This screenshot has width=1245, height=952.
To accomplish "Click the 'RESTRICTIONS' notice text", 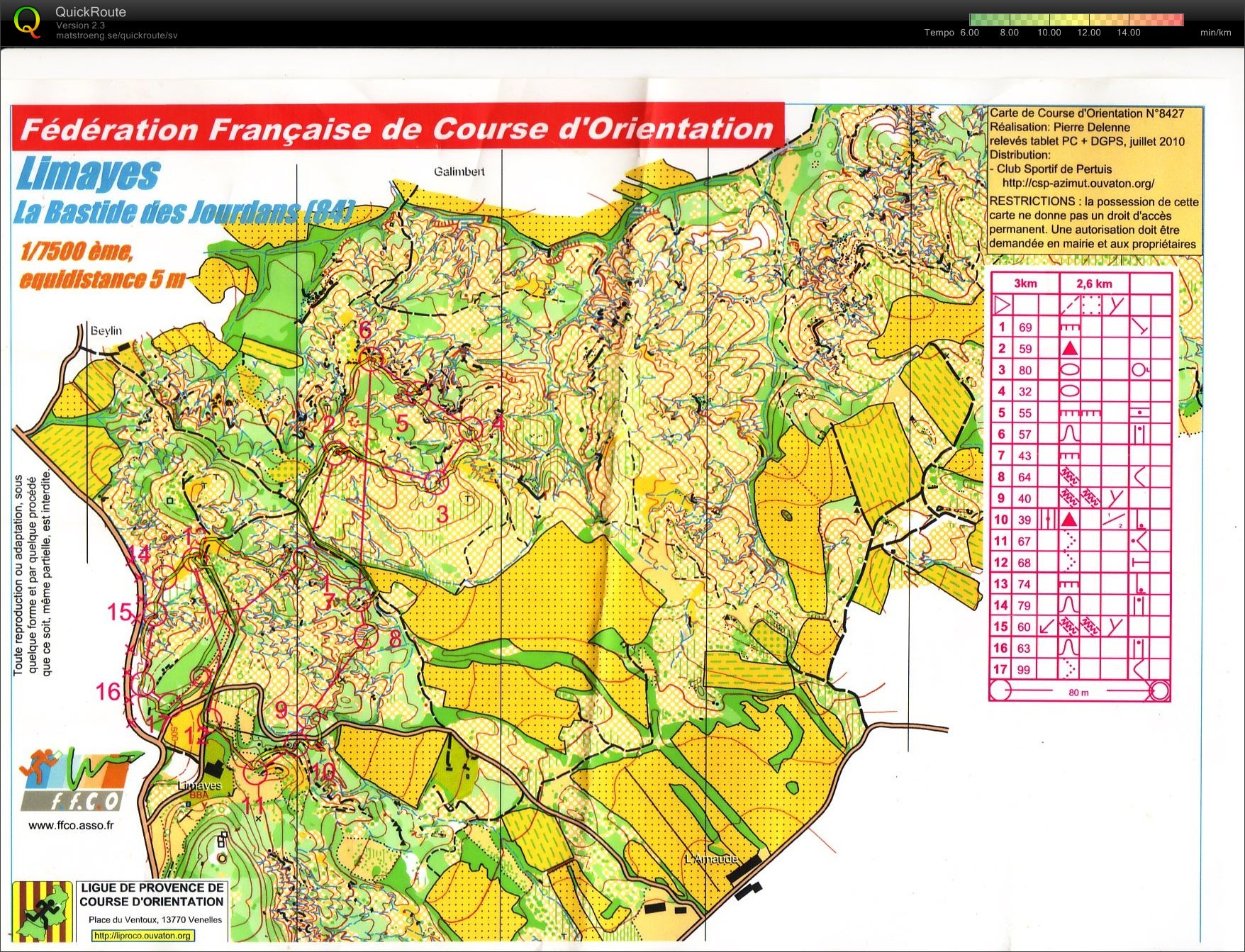I will coord(1093,223).
